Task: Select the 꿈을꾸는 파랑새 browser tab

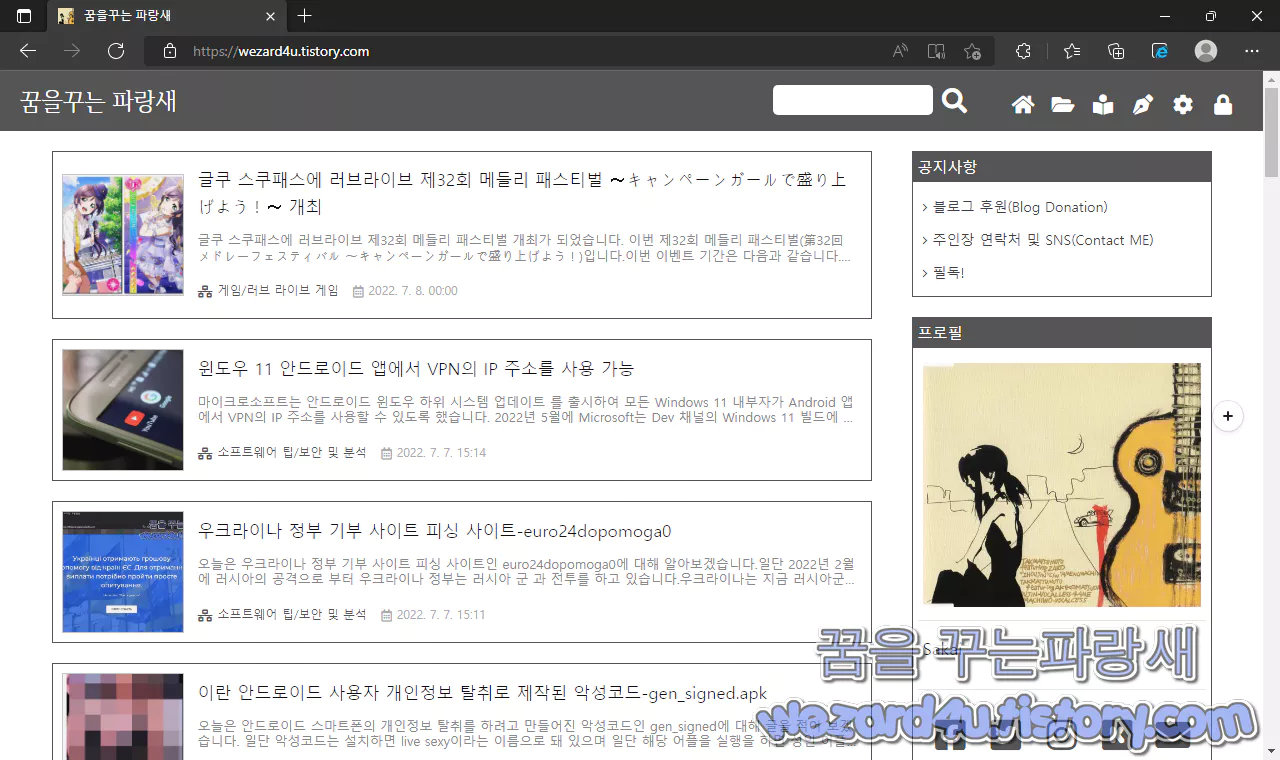Action: tap(167, 17)
